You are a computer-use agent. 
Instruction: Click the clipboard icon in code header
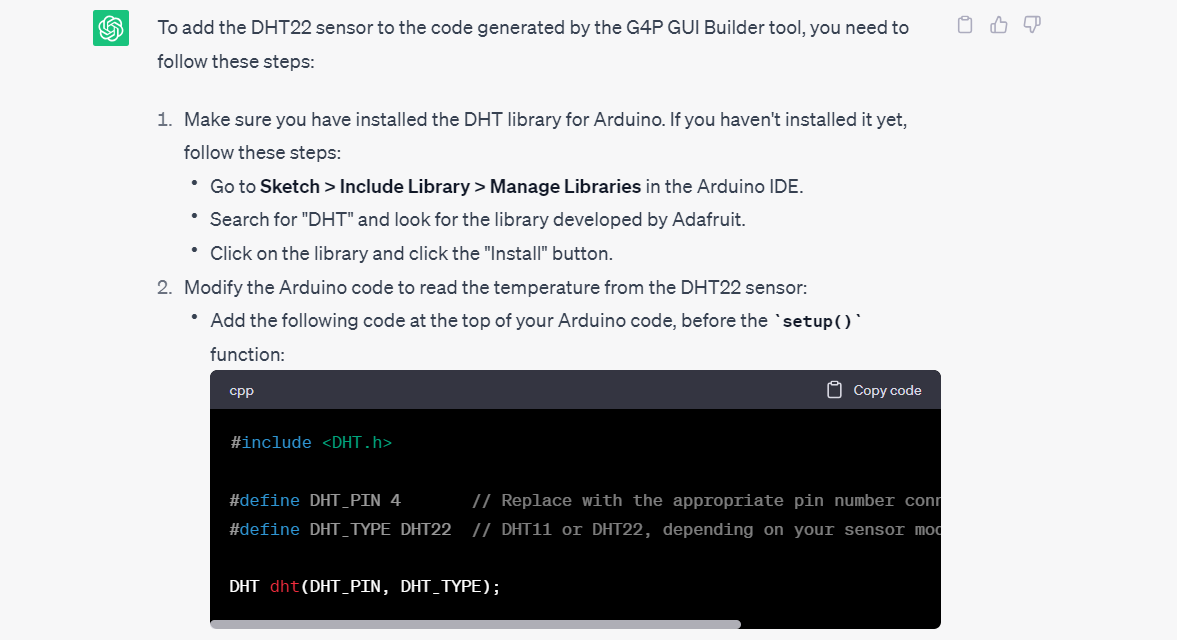point(834,390)
